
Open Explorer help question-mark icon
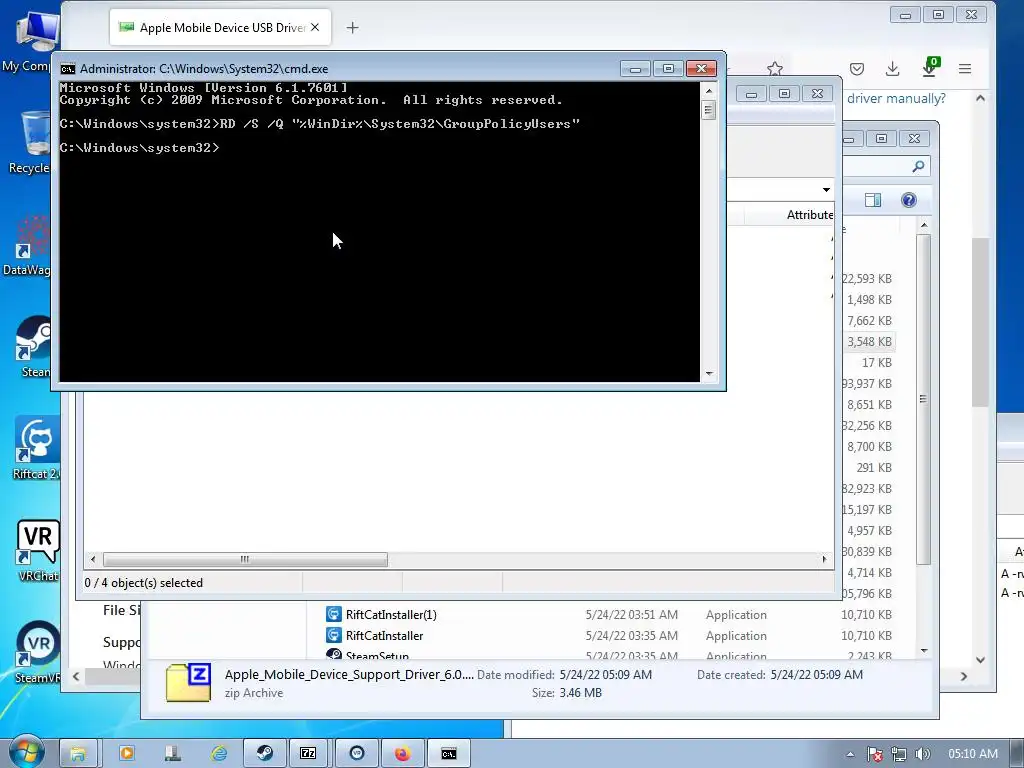tap(908, 200)
